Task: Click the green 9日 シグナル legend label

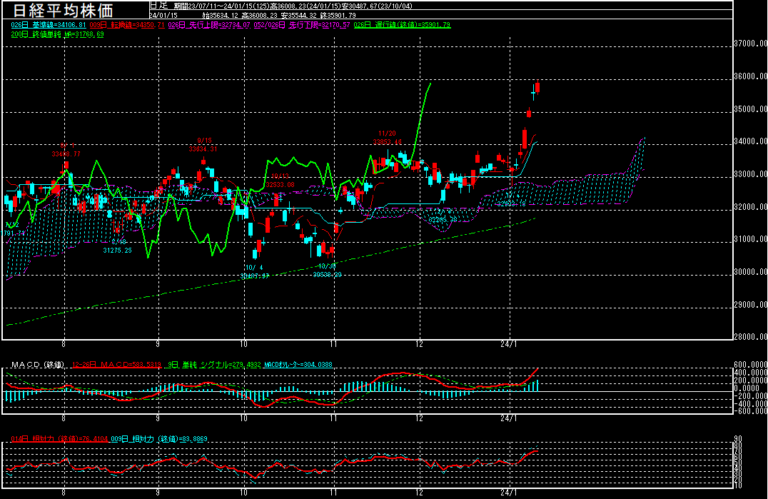Action: click(215, 365)
